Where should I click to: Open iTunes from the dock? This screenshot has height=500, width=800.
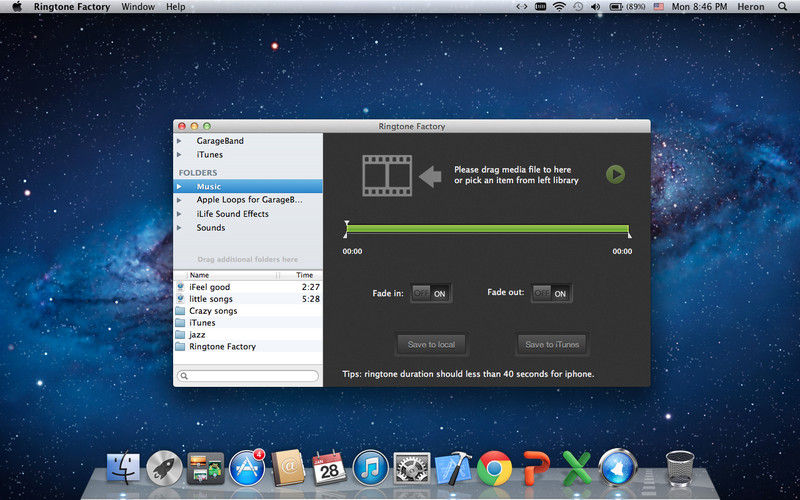pyautogui.click(x=370, y=467)
